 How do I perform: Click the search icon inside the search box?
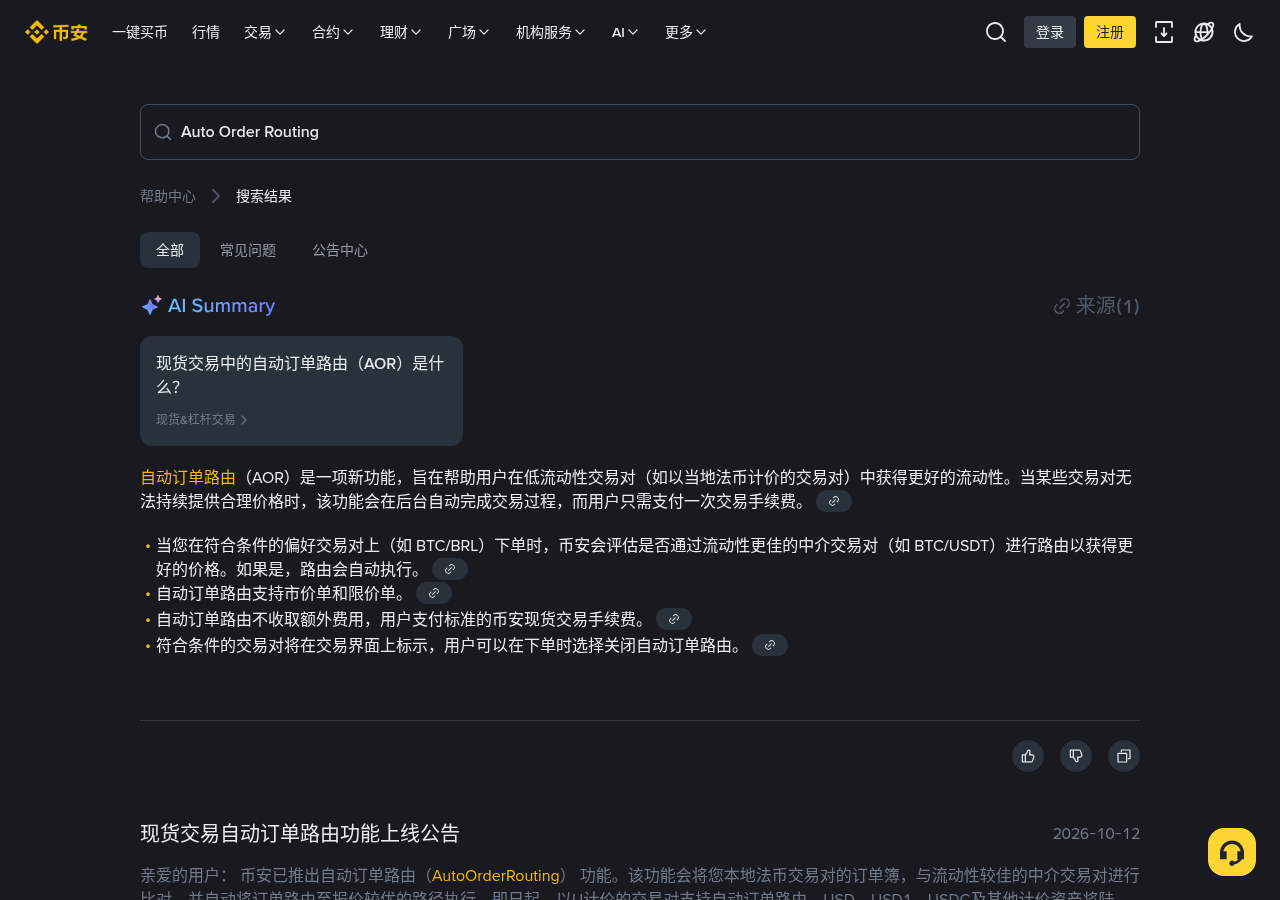click(163, 132)
